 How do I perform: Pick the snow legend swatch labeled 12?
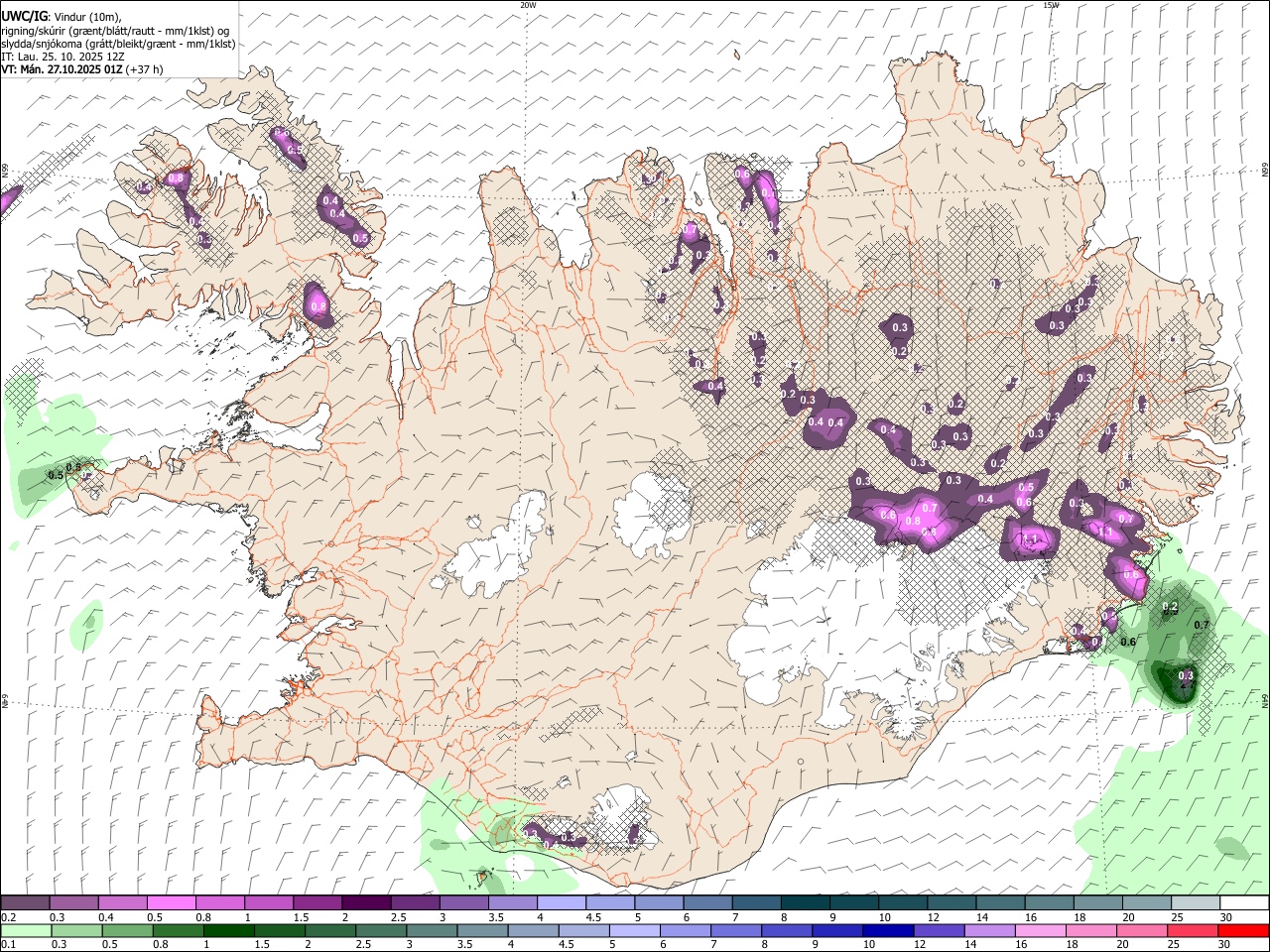pos(952,903)
